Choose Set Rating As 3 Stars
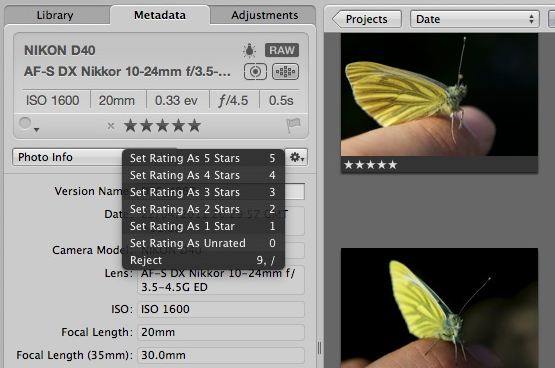This screenshot has width=555, height=368. [x=203, y=192]
